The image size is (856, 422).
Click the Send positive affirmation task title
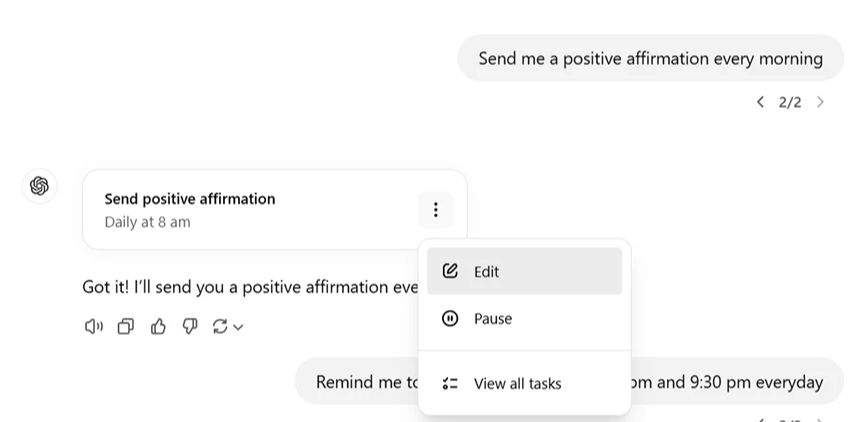189,199
